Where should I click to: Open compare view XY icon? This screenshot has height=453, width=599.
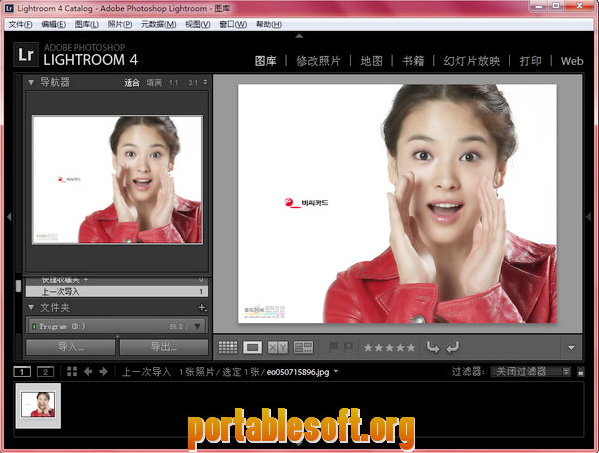click(278, 347)
